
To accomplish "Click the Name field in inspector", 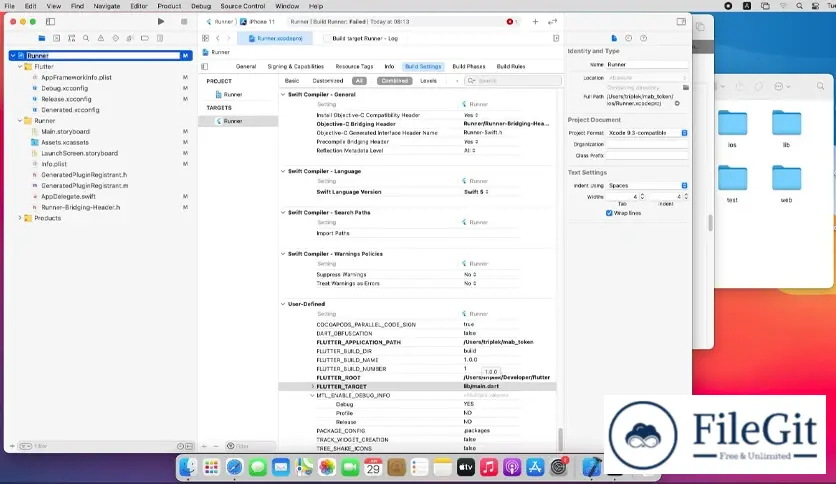I will point(647,64).
